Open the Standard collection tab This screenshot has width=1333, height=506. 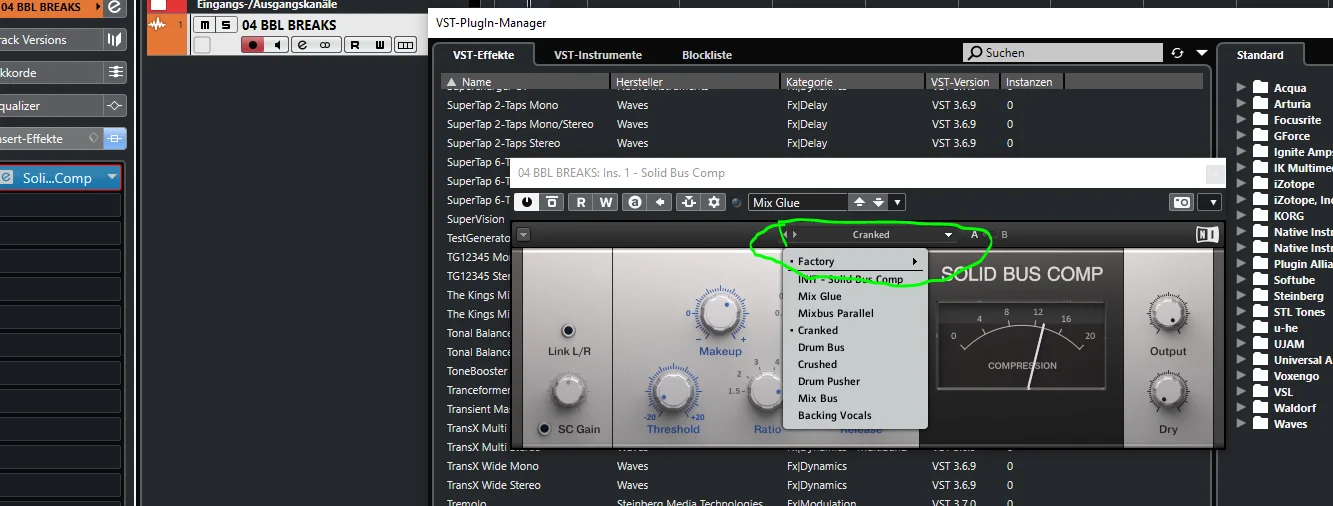coord(1260,55)
